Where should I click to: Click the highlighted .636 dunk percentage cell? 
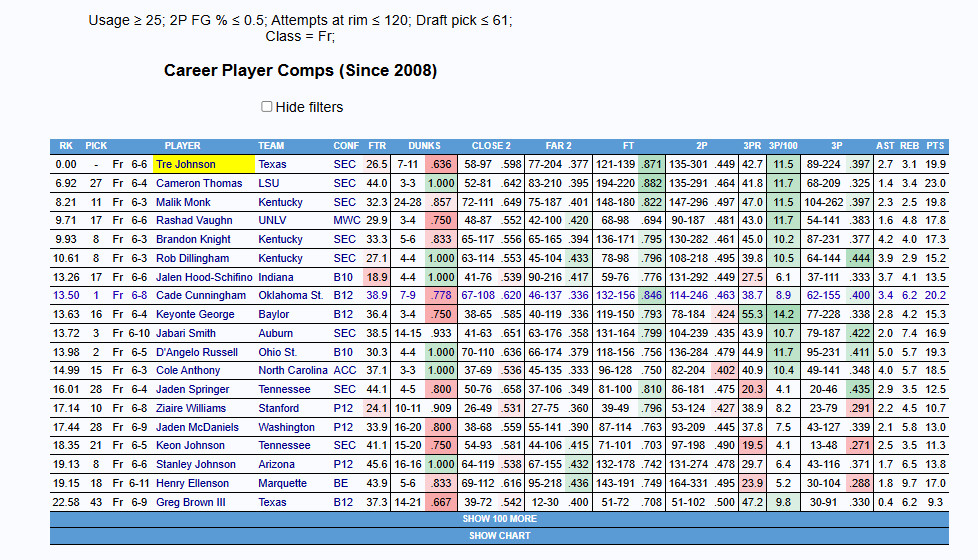click(439, 164)
